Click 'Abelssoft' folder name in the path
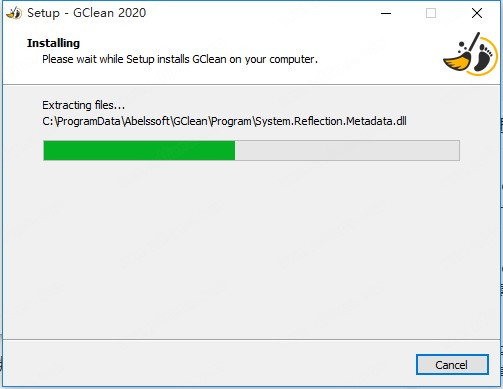 (147, 121)
